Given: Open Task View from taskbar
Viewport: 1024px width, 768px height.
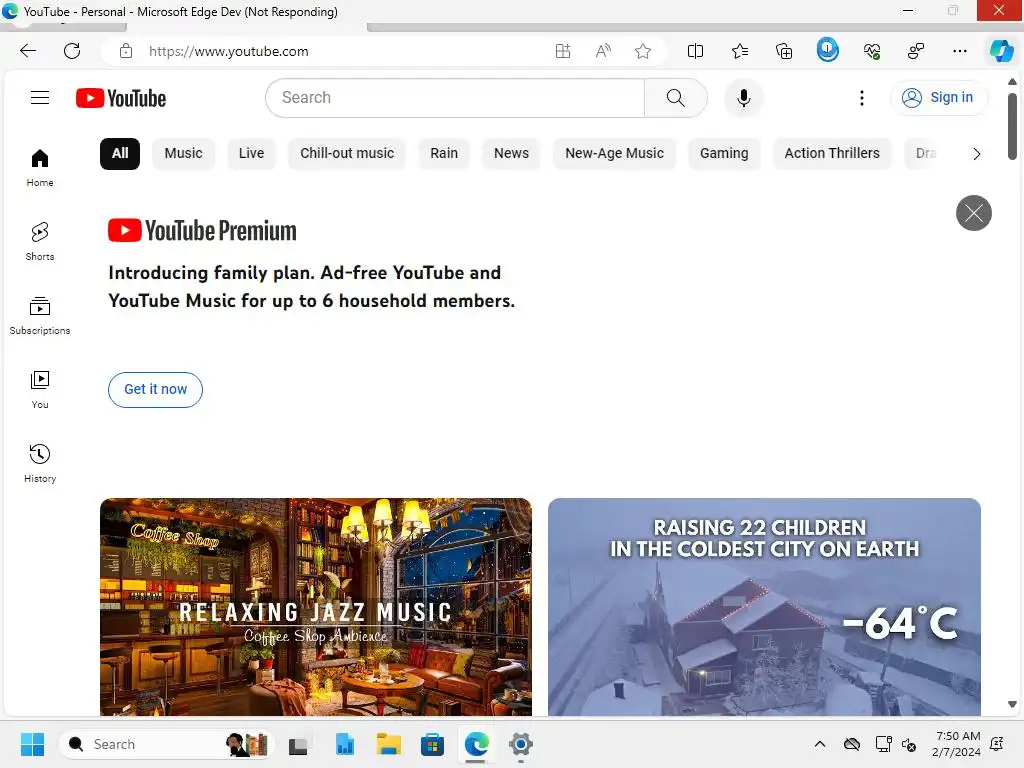Looking at the screenshot, I should pyautogui.click(x=298, y=744).
